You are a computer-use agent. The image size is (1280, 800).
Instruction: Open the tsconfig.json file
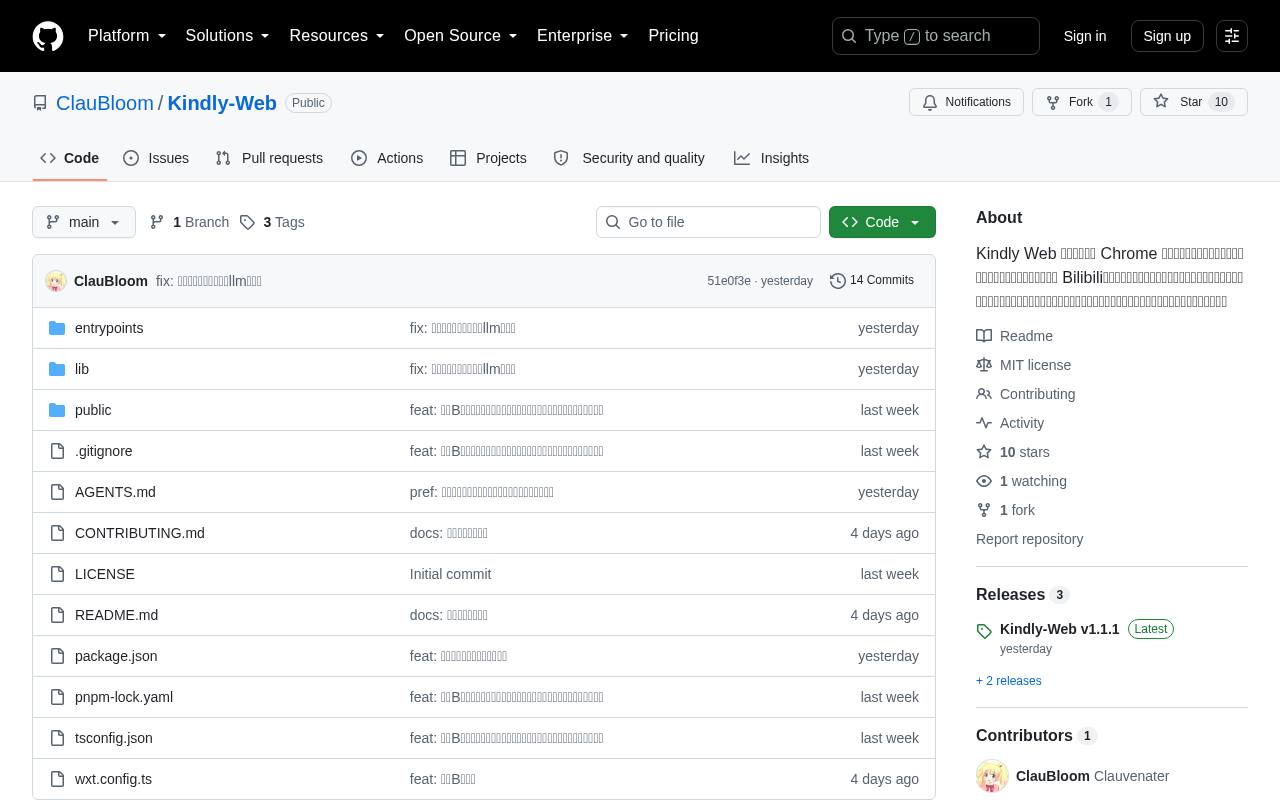(x=114, y=738)
